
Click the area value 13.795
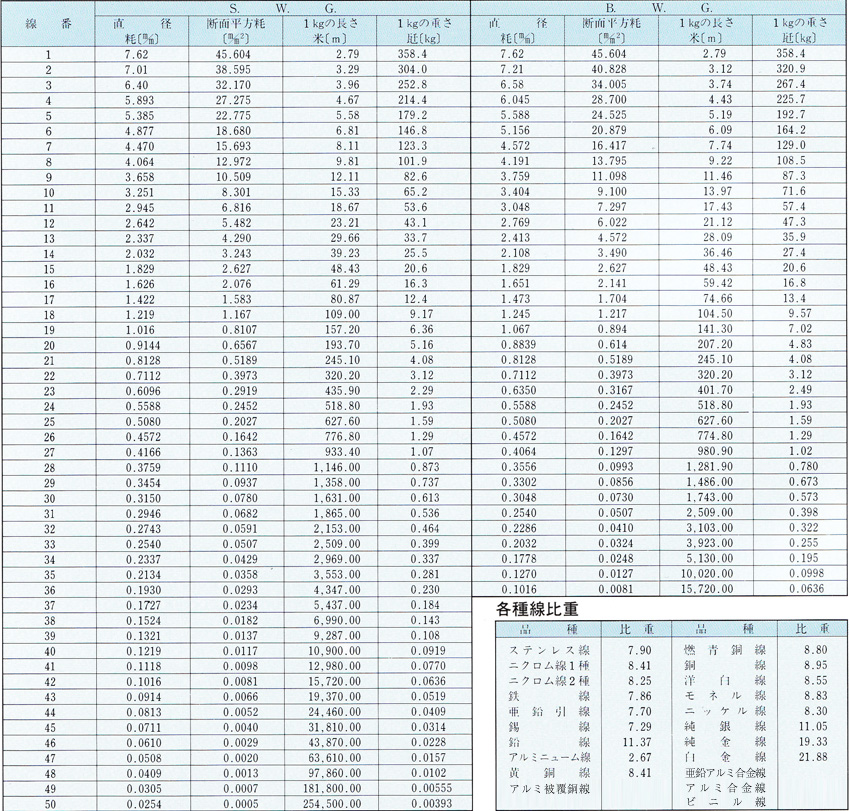(x=609, y=161)
